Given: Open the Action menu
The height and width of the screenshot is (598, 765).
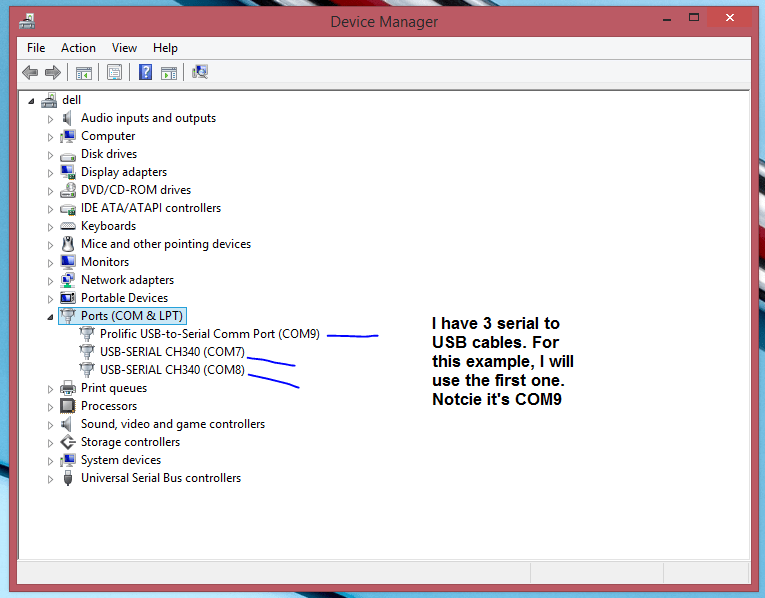Looking at the screenshot, I should click(x=78, y=48).
